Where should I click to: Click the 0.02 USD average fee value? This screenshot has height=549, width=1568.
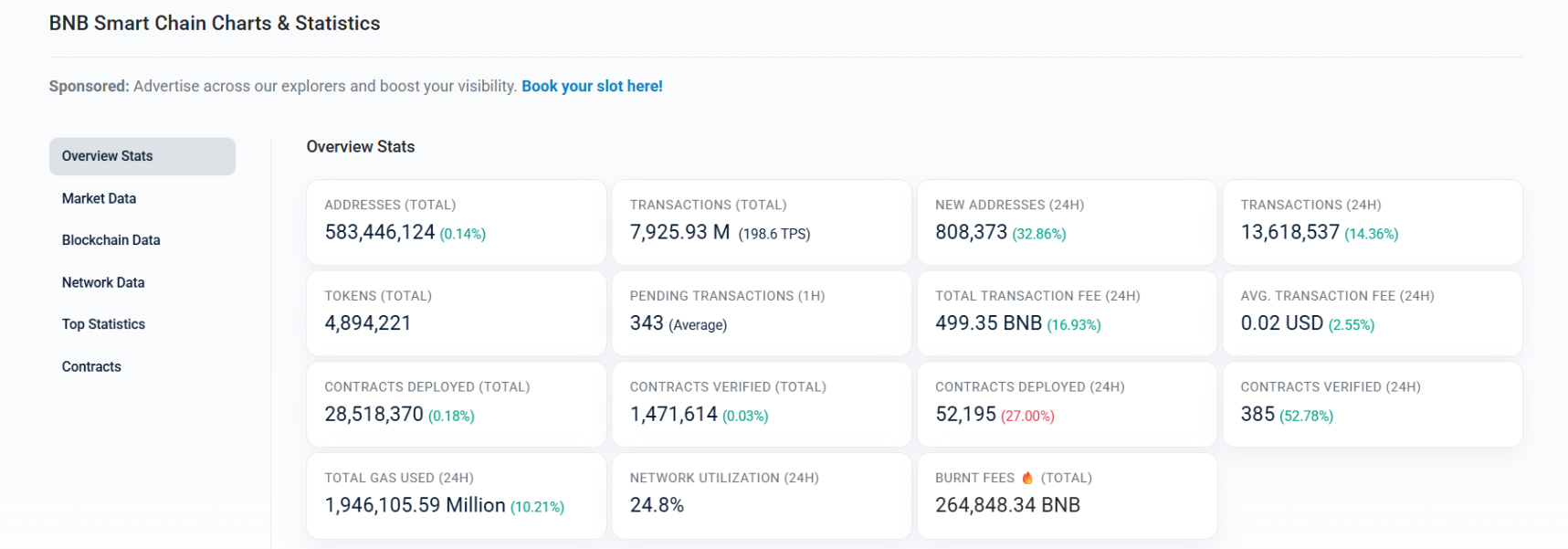pyautogui.click(x=1282, y=323)
